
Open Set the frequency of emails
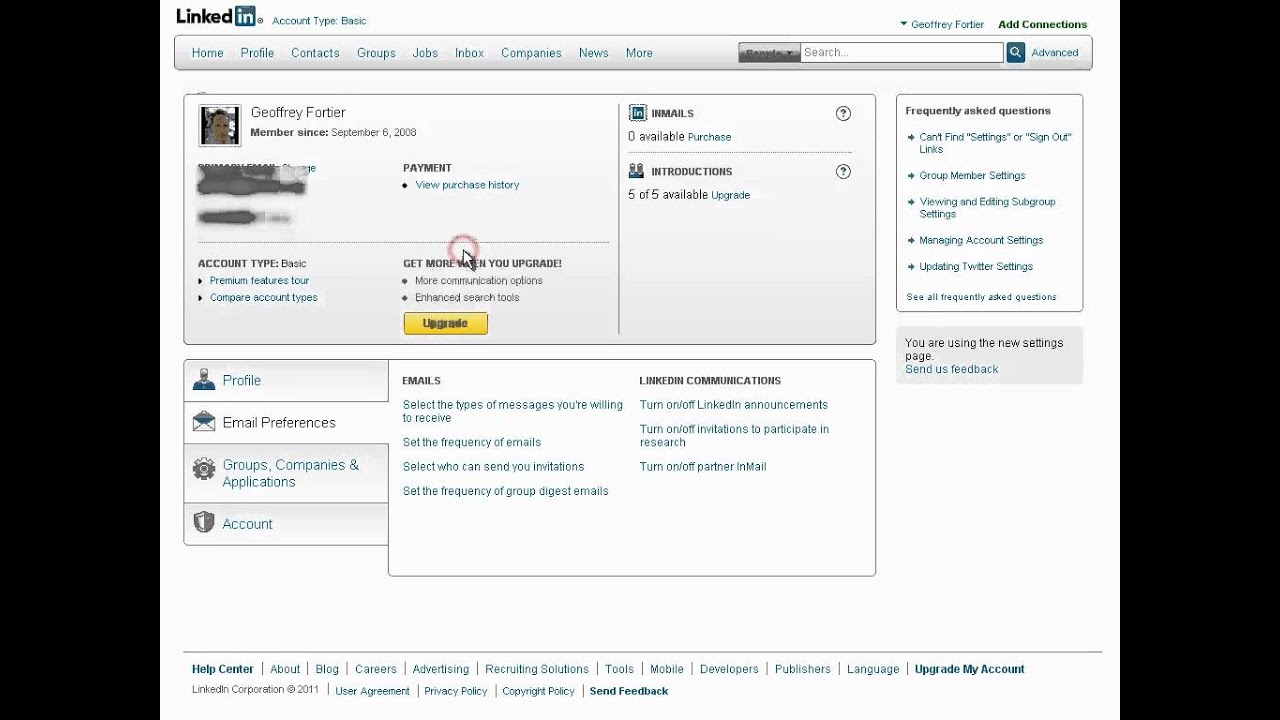tap(472, 442)
